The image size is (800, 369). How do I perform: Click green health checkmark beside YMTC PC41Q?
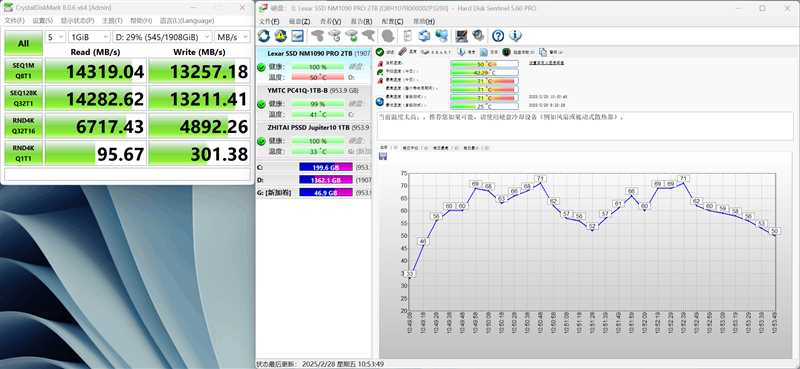(261, 104)
